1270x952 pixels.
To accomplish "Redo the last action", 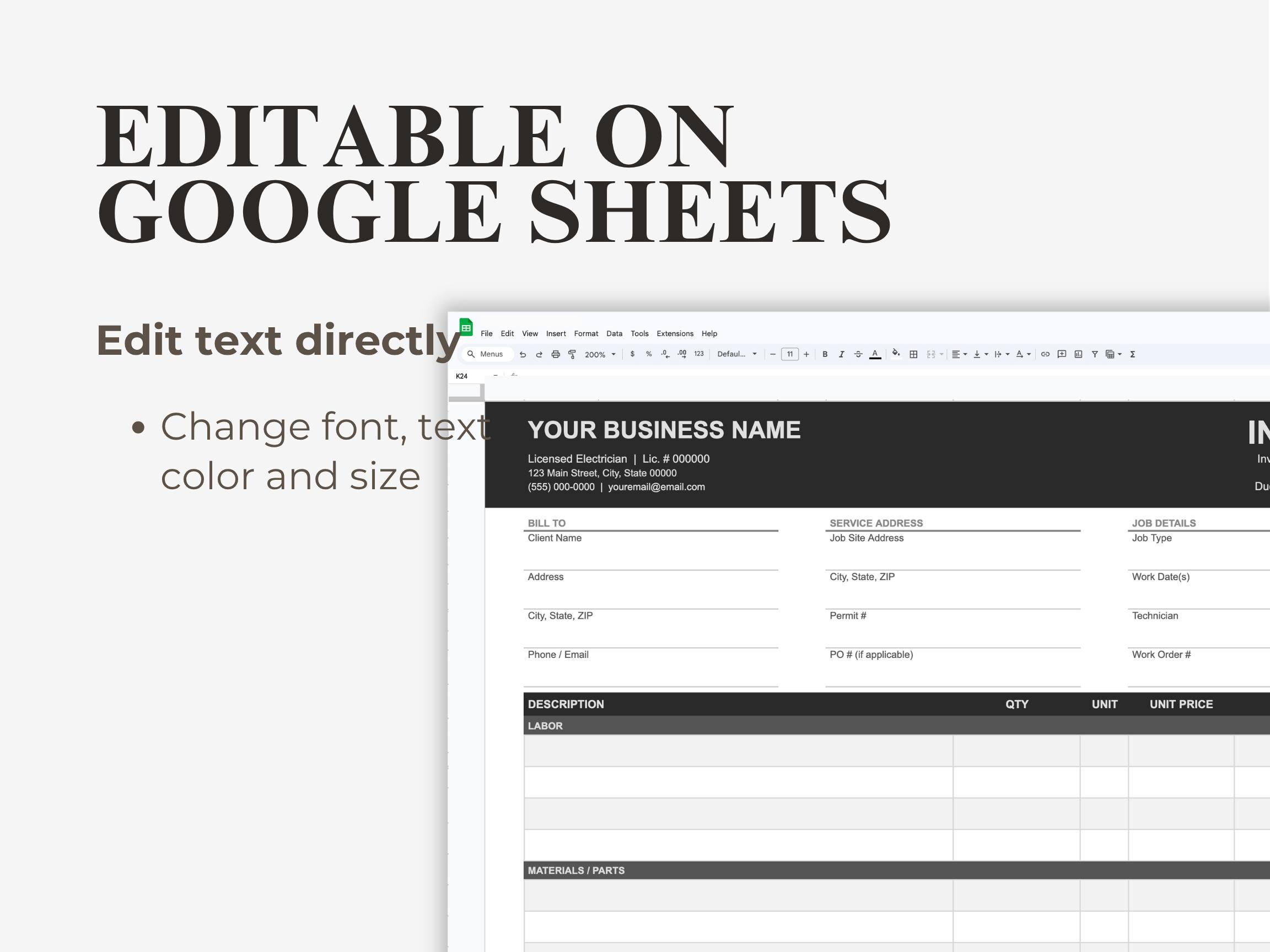I will click(539, 355).
